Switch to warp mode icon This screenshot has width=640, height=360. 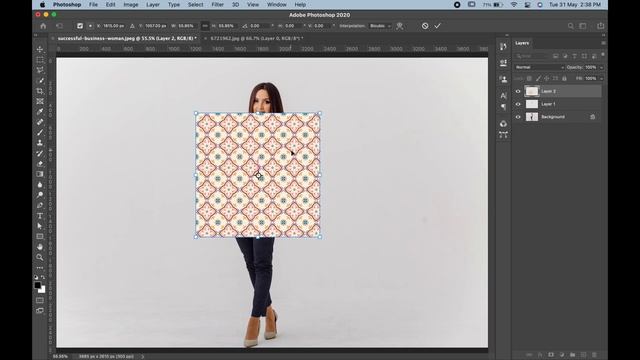click(400, 26)
